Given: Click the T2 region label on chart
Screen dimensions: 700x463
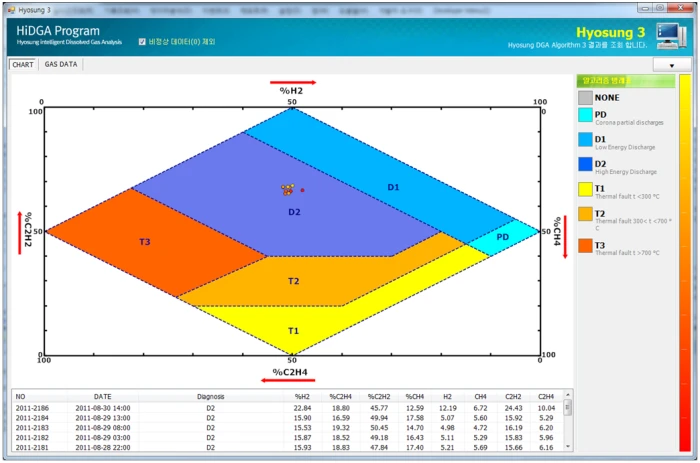Looking at the screenshot, I should click(293, 281).
